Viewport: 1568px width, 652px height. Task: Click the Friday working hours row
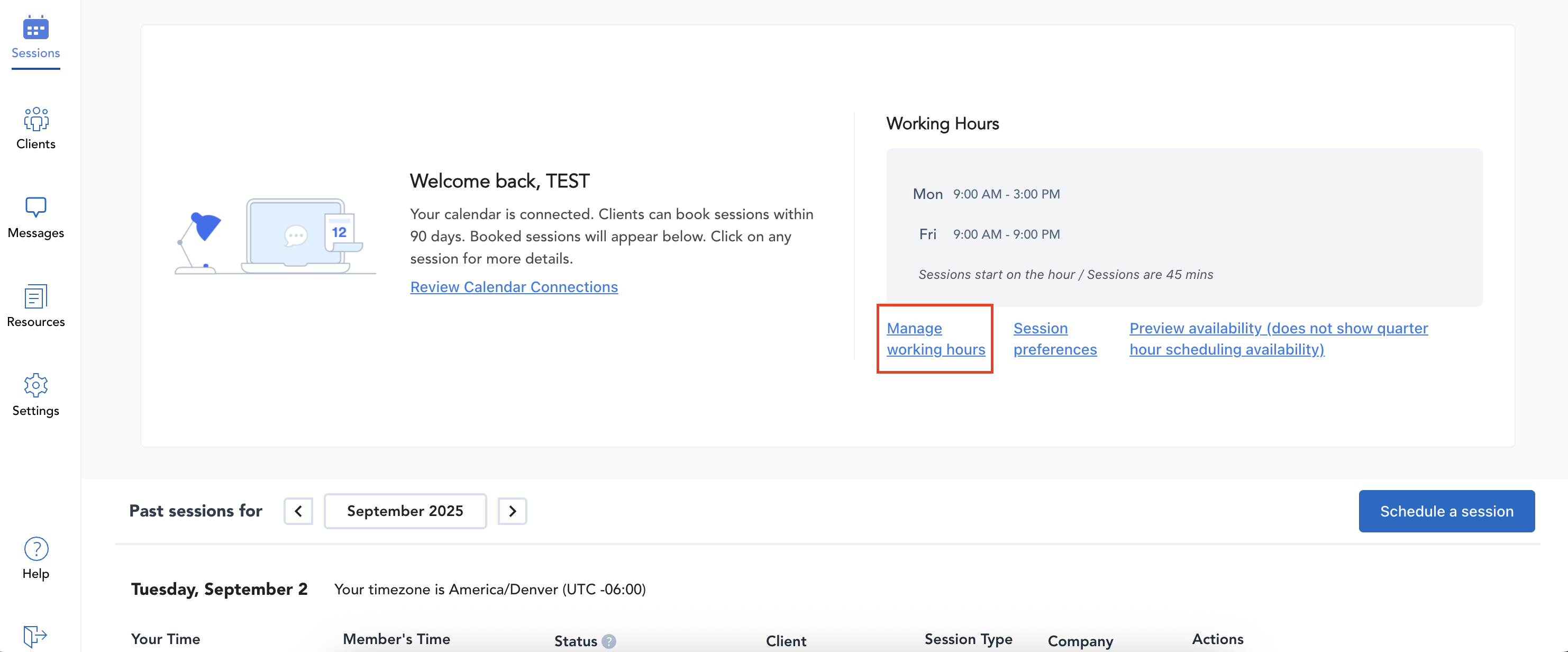coord(989,234)
